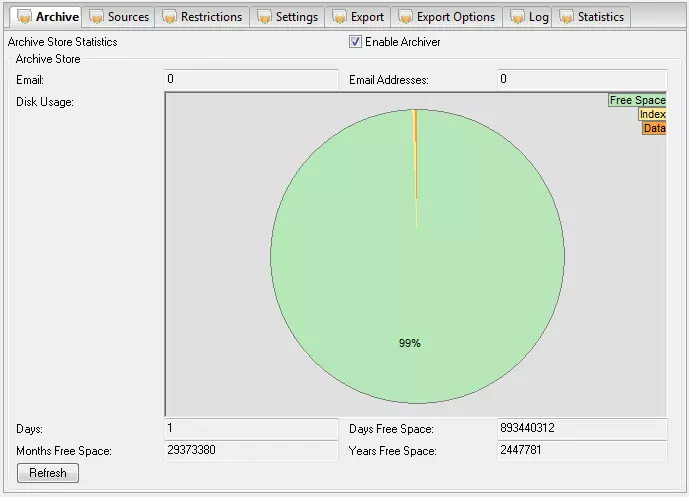Click the Export tab icon
The height and width of the screenshot is (497, 689).
point(339,17)
